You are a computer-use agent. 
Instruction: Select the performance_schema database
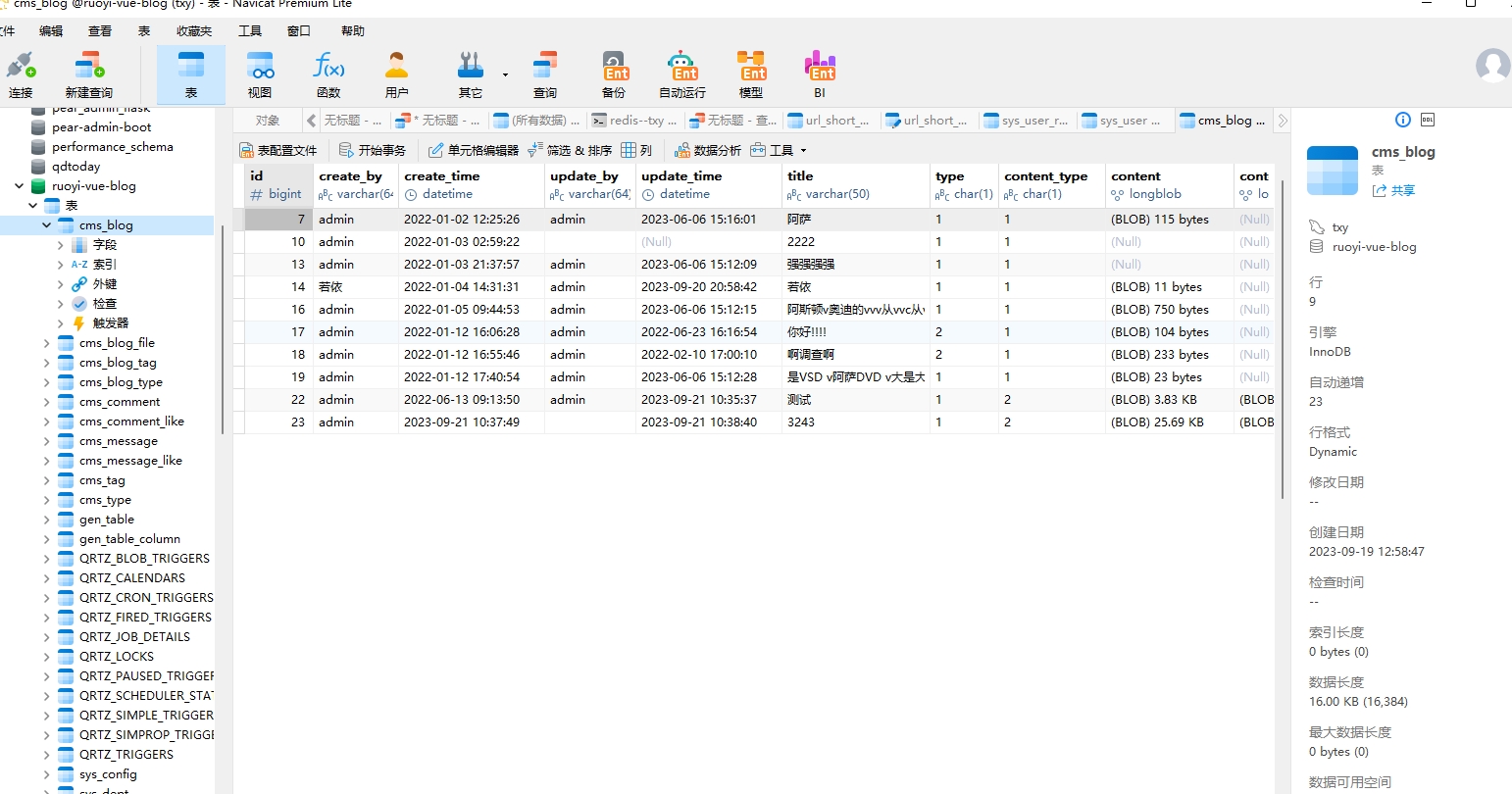pos(113,146)
